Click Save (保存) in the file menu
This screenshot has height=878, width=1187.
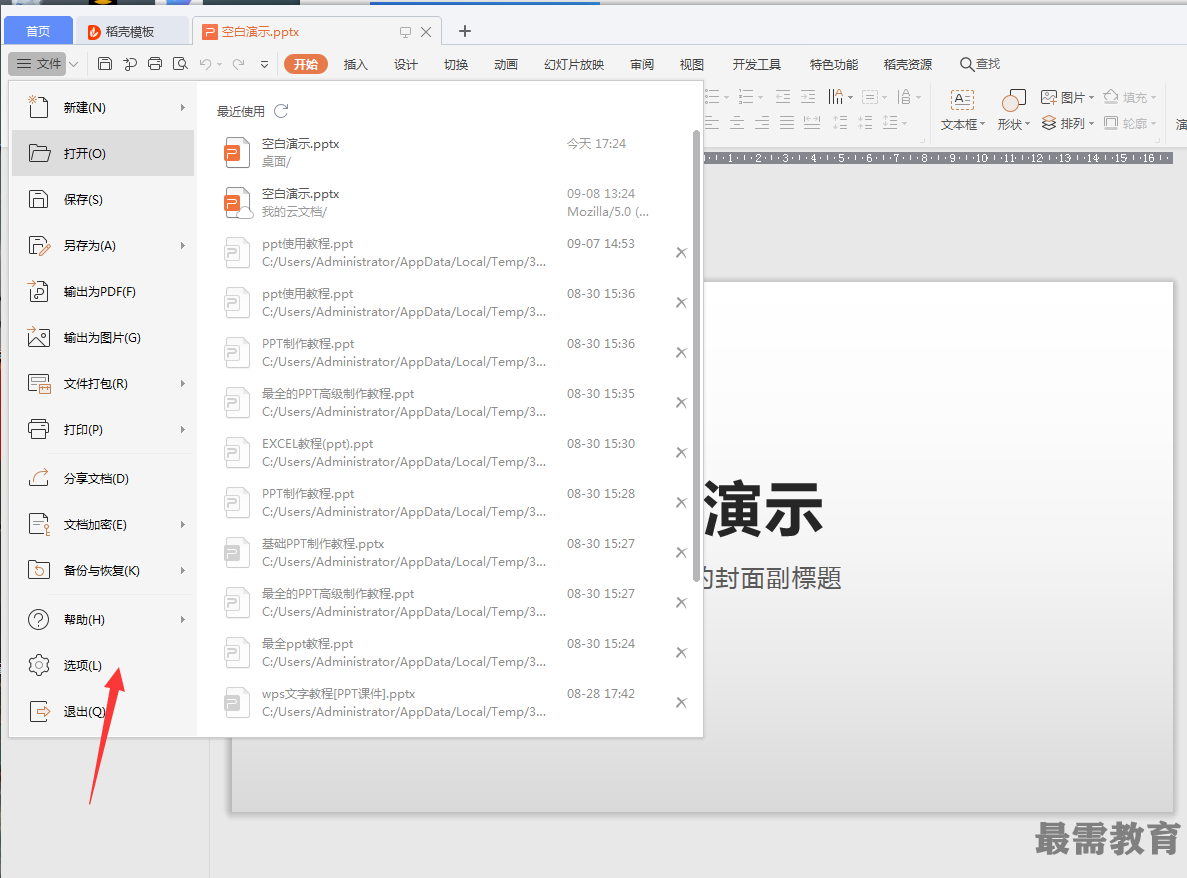pos(103,200)
